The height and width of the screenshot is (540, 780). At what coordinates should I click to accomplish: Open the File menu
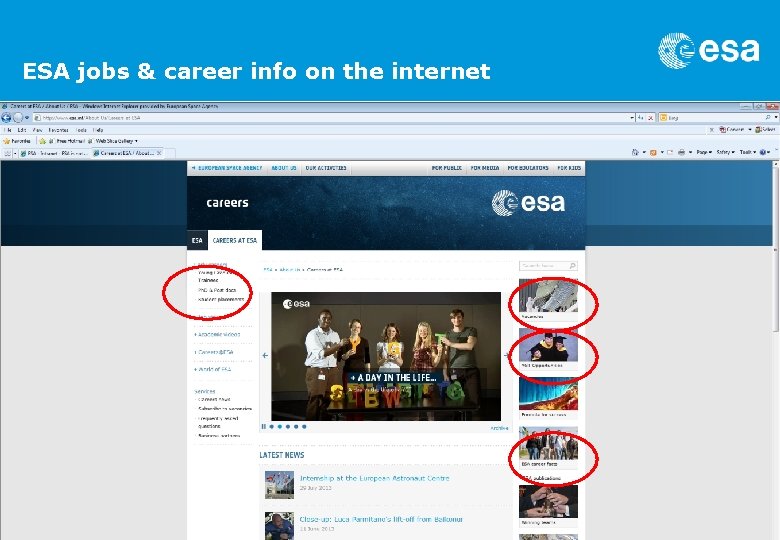pos(7,130)
